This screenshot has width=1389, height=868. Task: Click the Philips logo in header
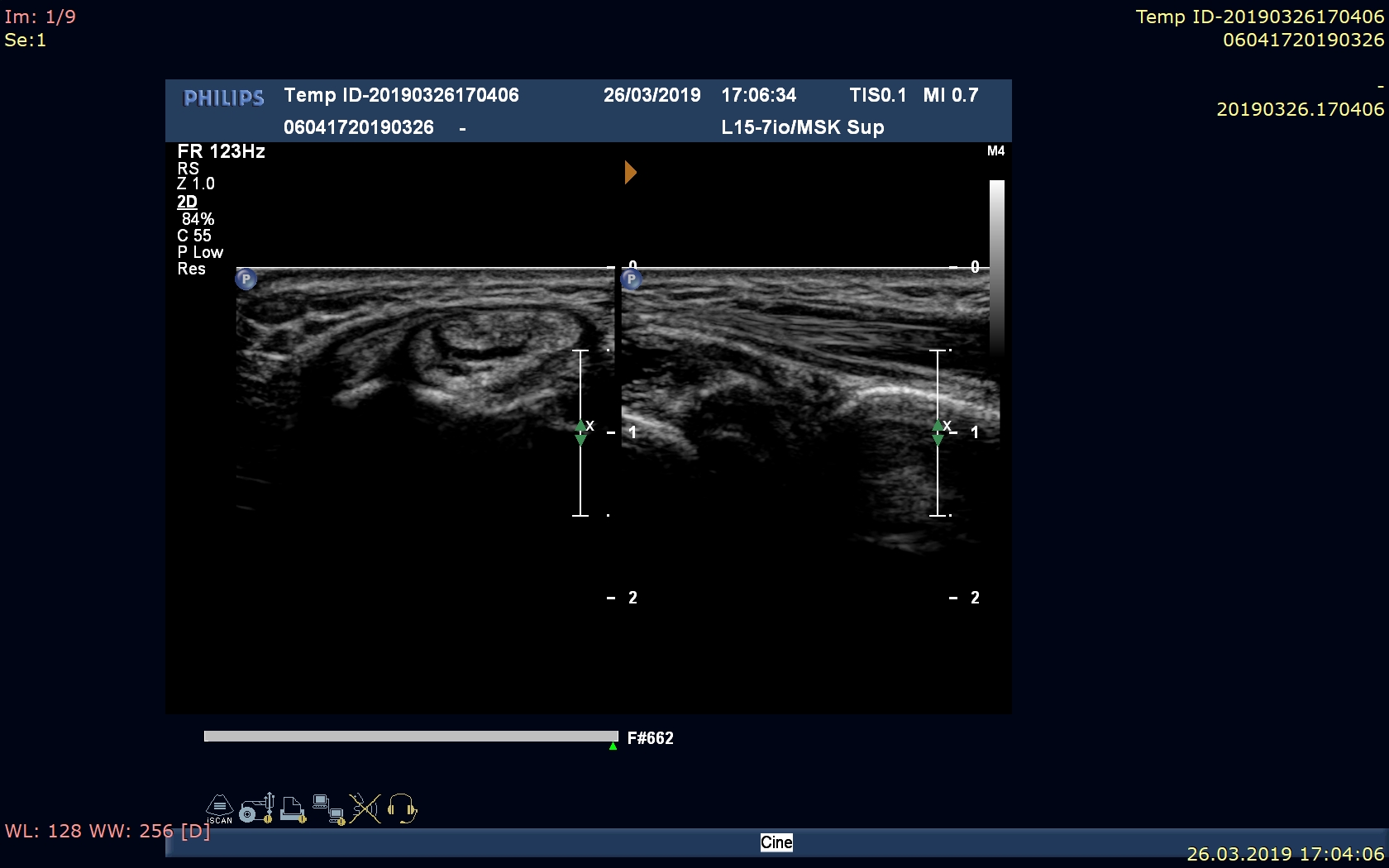pos(224,98)
